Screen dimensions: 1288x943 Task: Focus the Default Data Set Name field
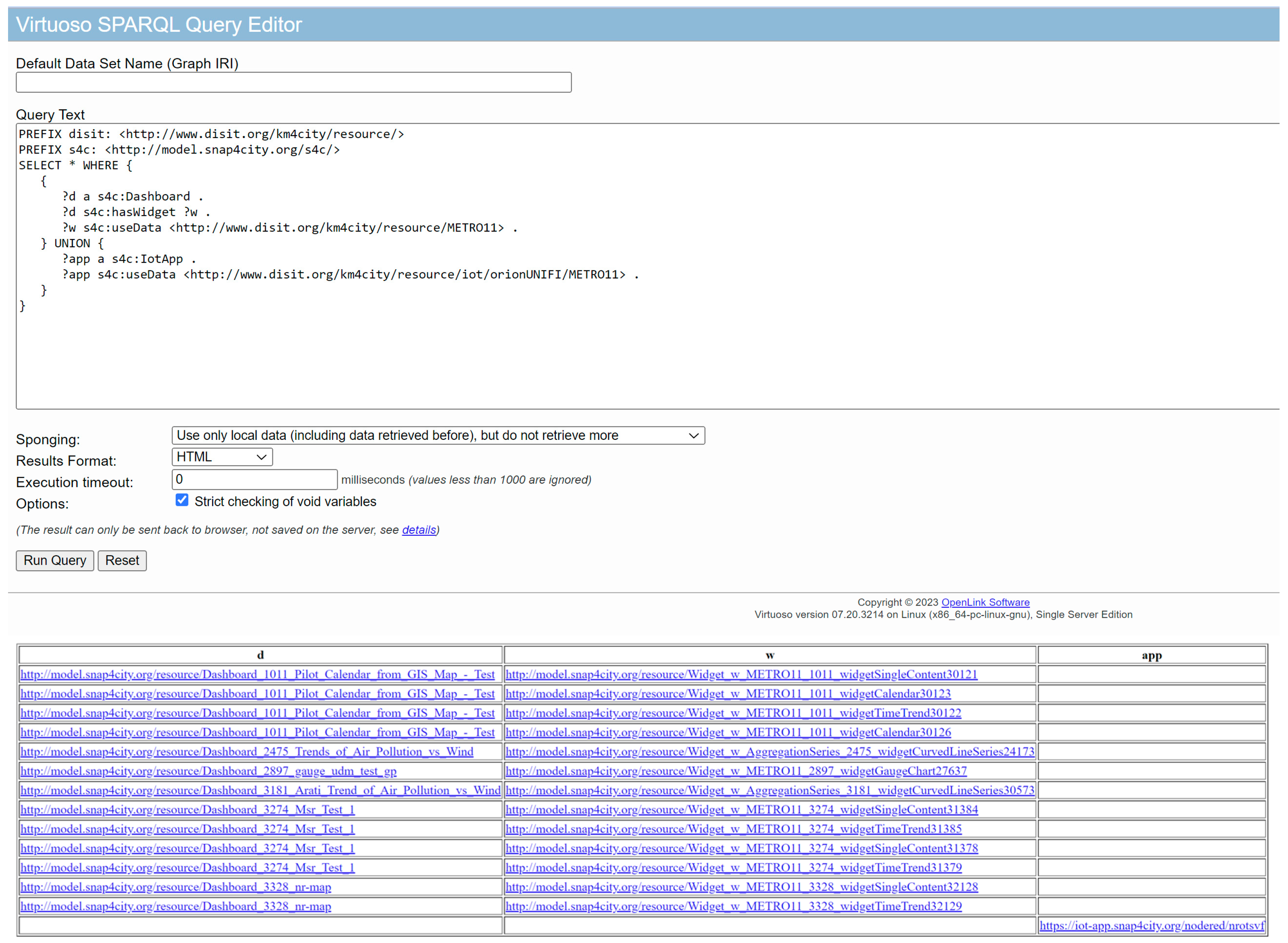tap(293, 82)
